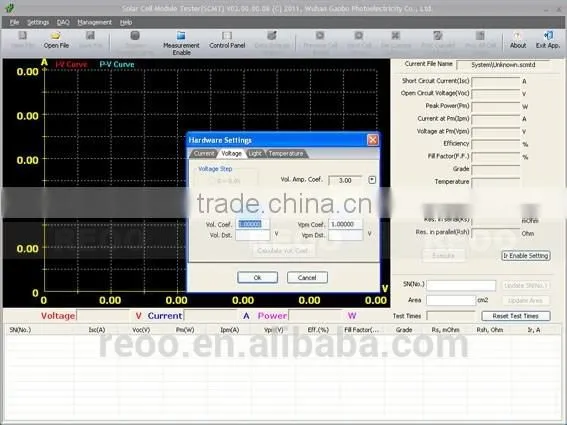Click the Ir Enable Setting button
The height and width of the screenshot is (425, 567).
526,256
